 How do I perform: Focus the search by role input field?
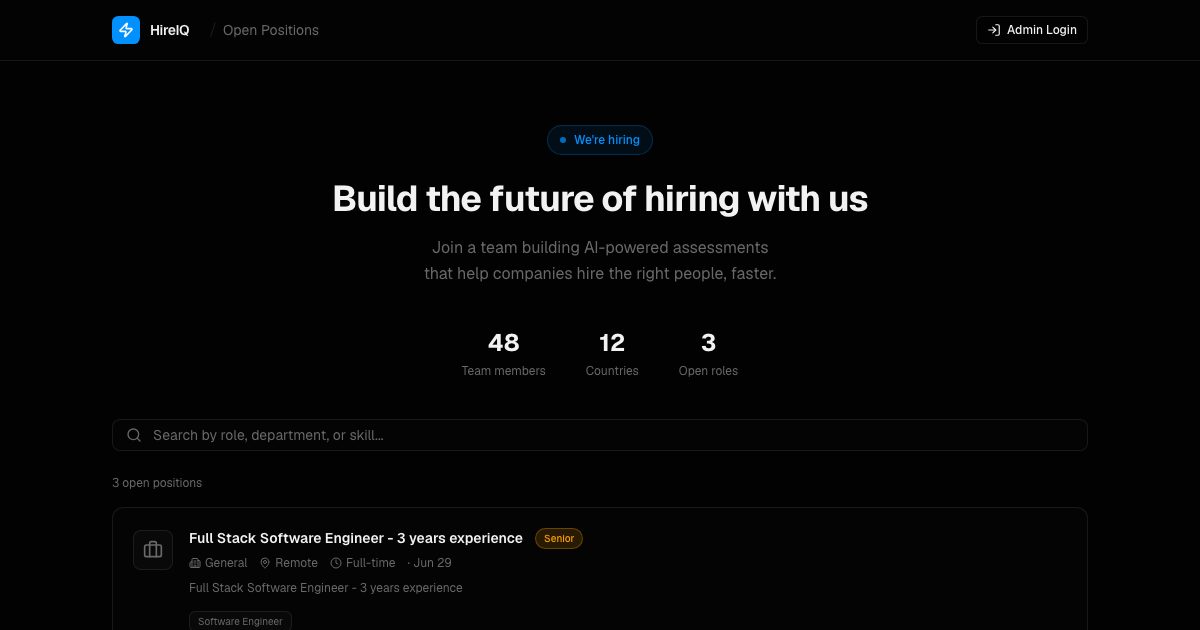click(x=600, y=435)
